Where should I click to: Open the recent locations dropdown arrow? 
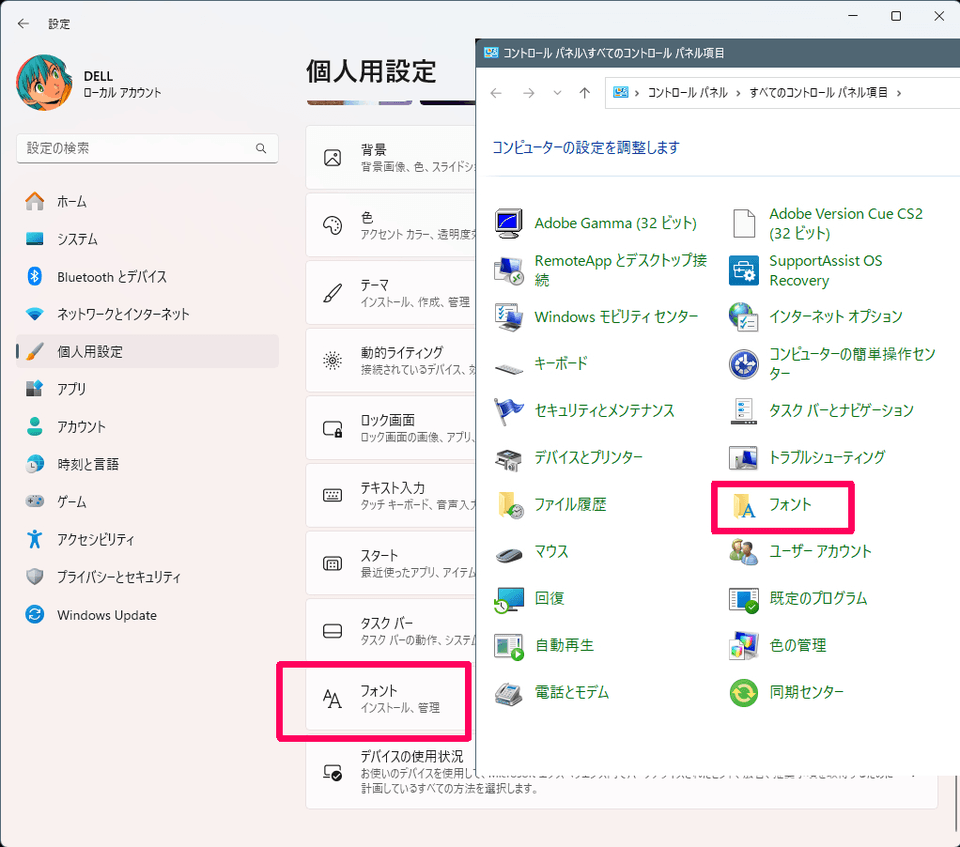coord(557,92)
